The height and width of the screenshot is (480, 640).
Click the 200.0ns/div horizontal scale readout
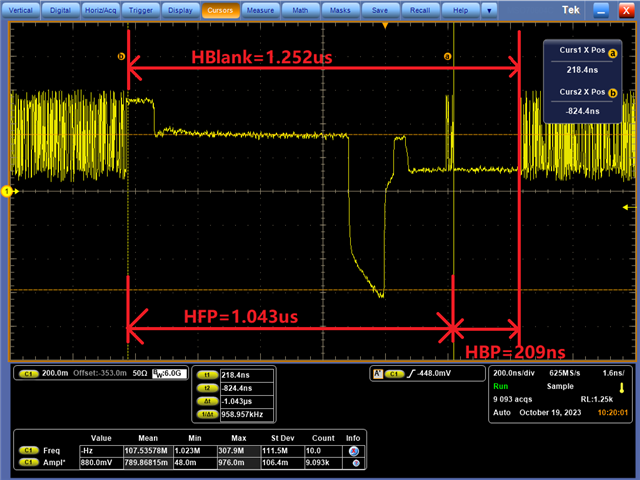[x=514, y=373]
